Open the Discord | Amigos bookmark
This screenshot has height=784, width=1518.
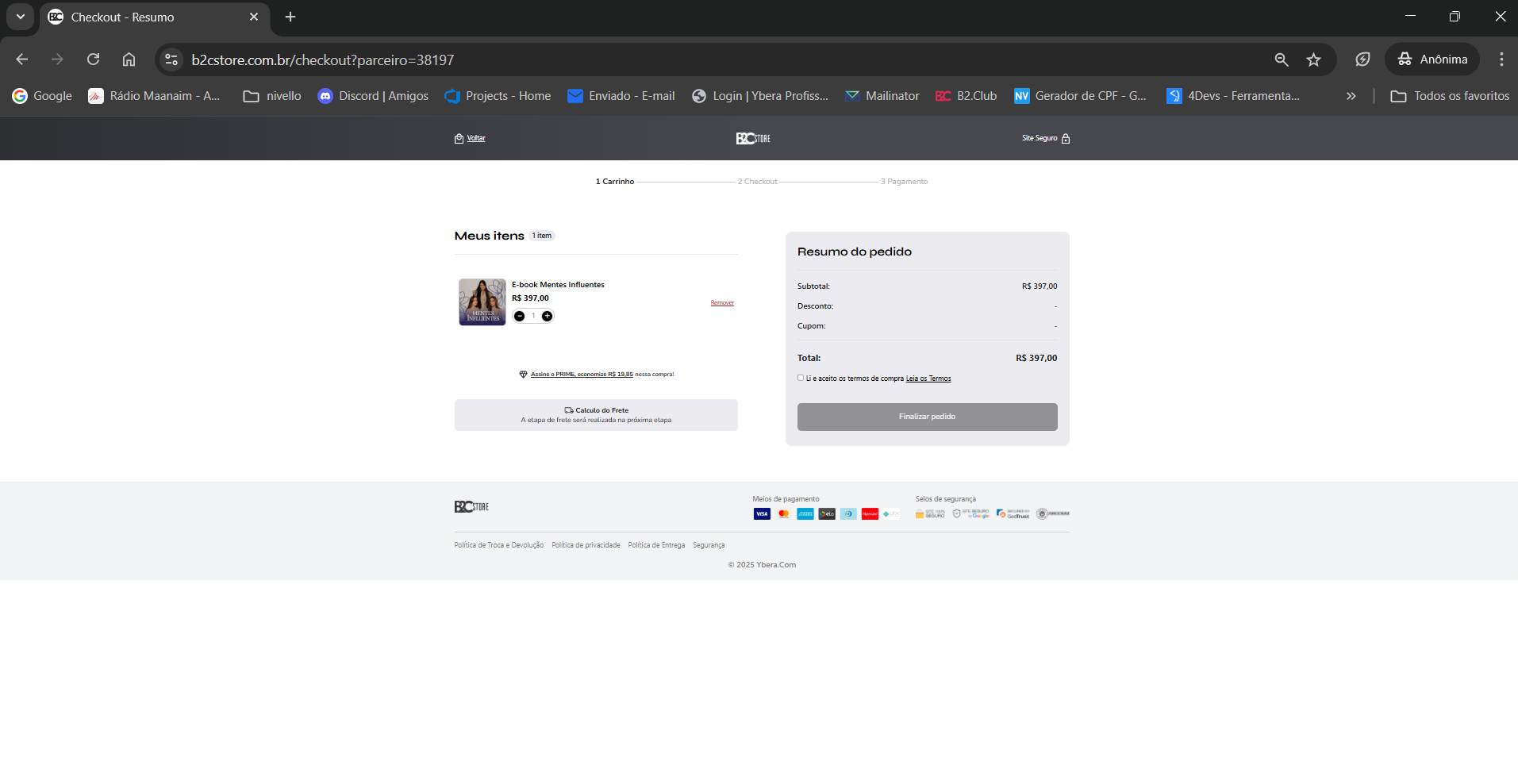coord(373,96)
